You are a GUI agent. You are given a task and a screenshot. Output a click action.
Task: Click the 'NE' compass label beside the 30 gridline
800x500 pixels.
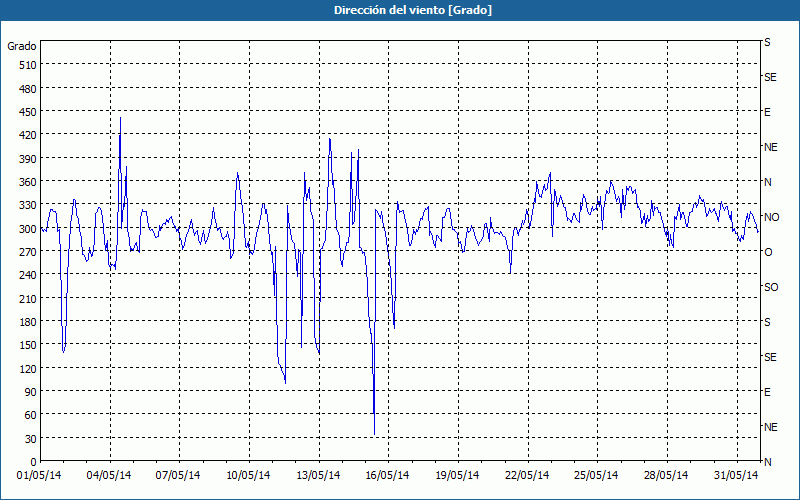click(771, 427)
